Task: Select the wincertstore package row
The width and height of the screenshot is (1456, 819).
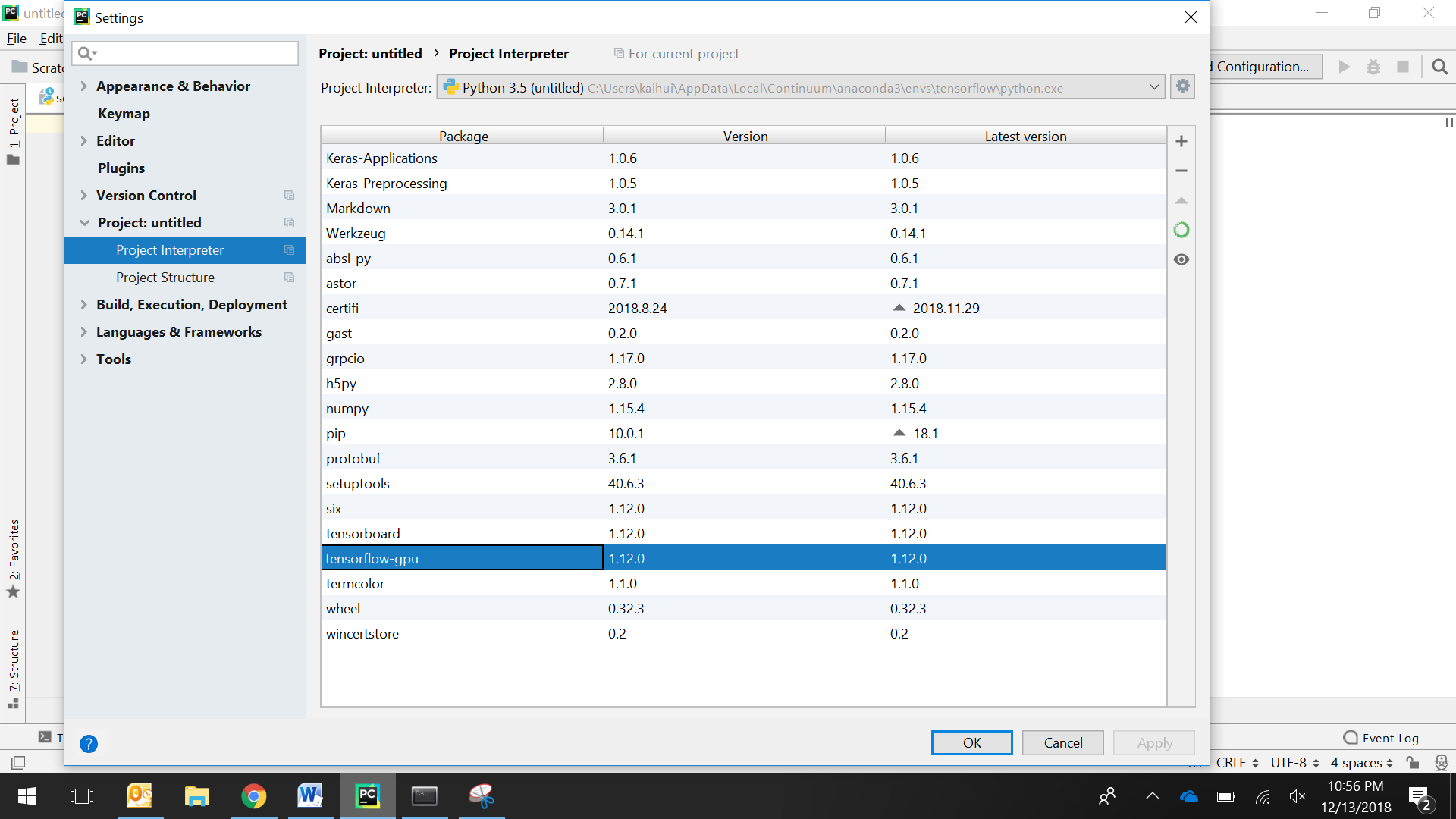Action: 743,634
